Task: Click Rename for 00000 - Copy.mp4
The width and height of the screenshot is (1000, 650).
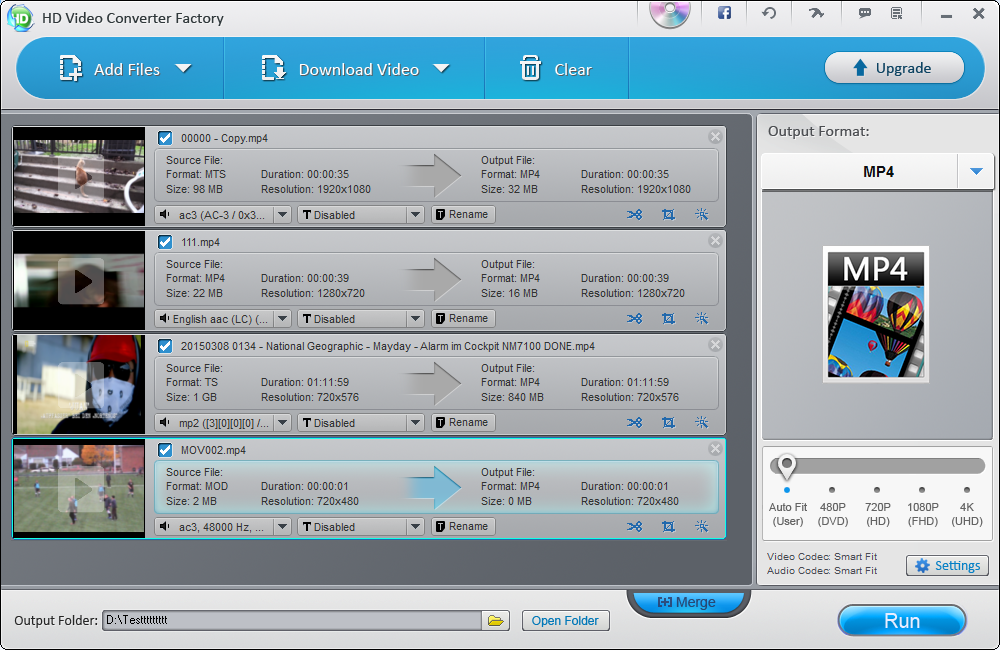Action: point(463,214)
